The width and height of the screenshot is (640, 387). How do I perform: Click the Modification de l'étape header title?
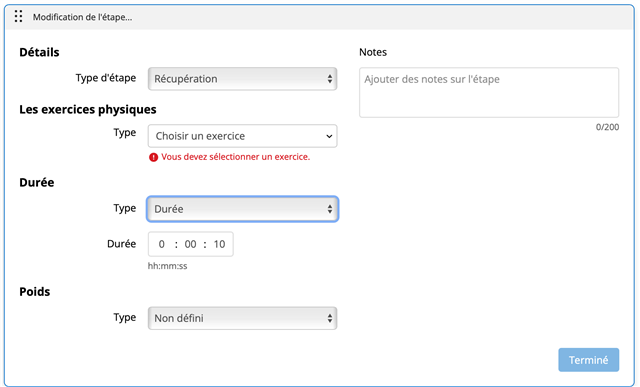point(82,17)
